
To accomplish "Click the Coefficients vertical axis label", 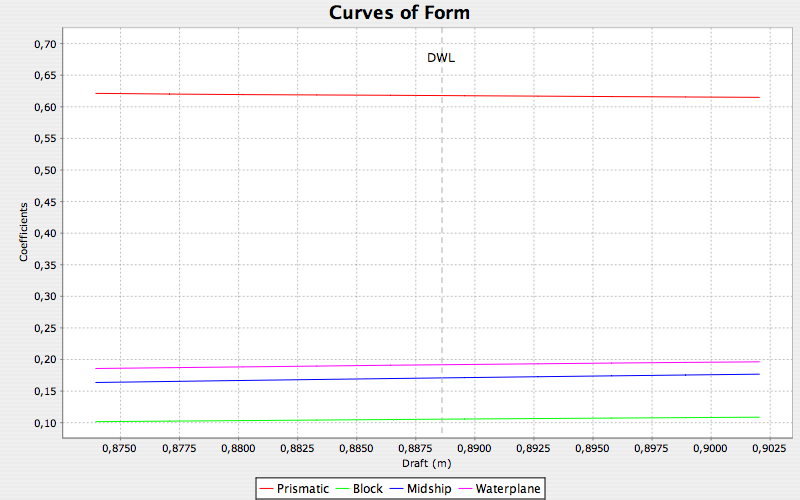I will [x=23, y=234].
